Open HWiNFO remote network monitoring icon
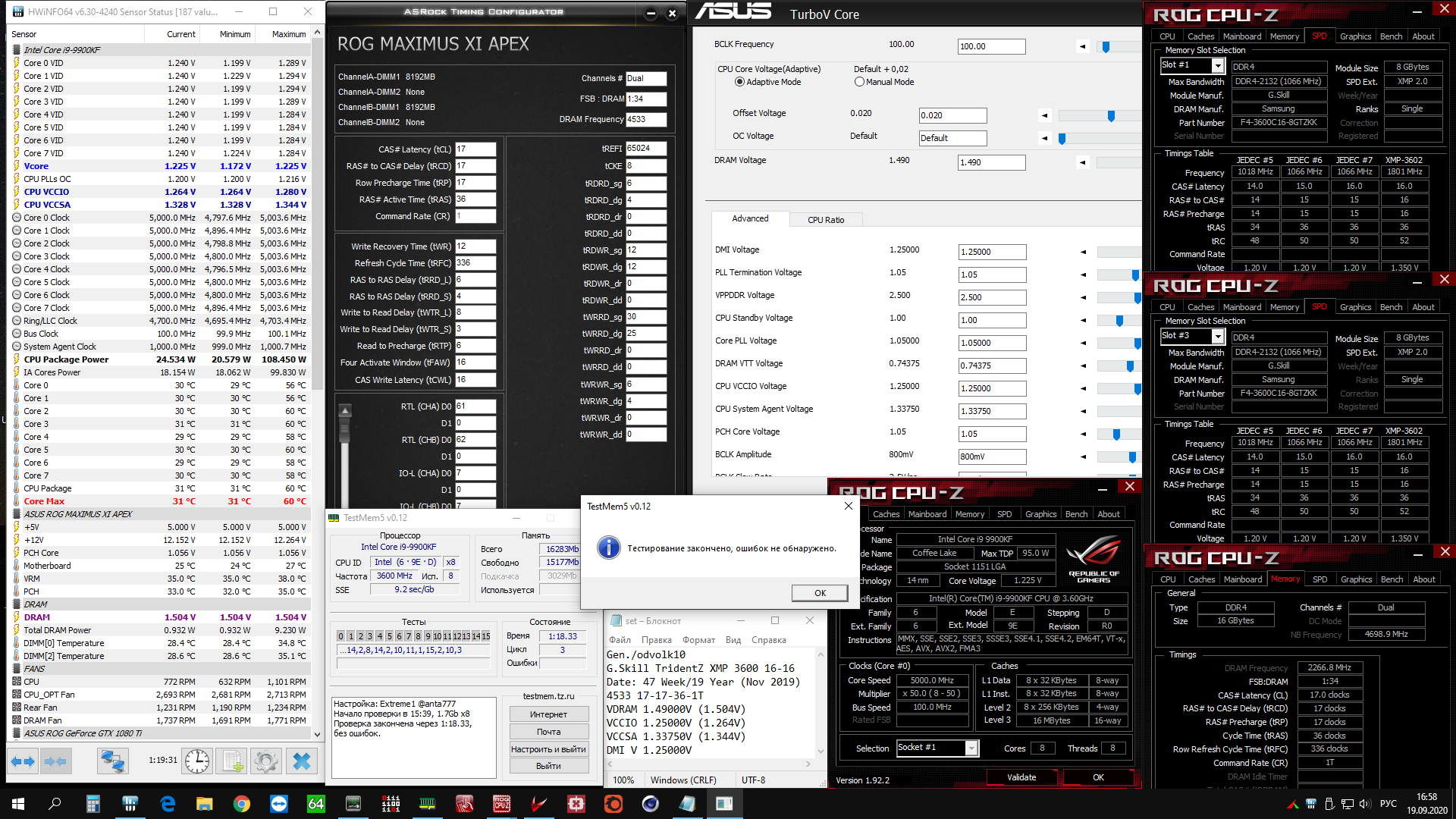Viewport: 1456px width, 819px height. click(113, 761)
